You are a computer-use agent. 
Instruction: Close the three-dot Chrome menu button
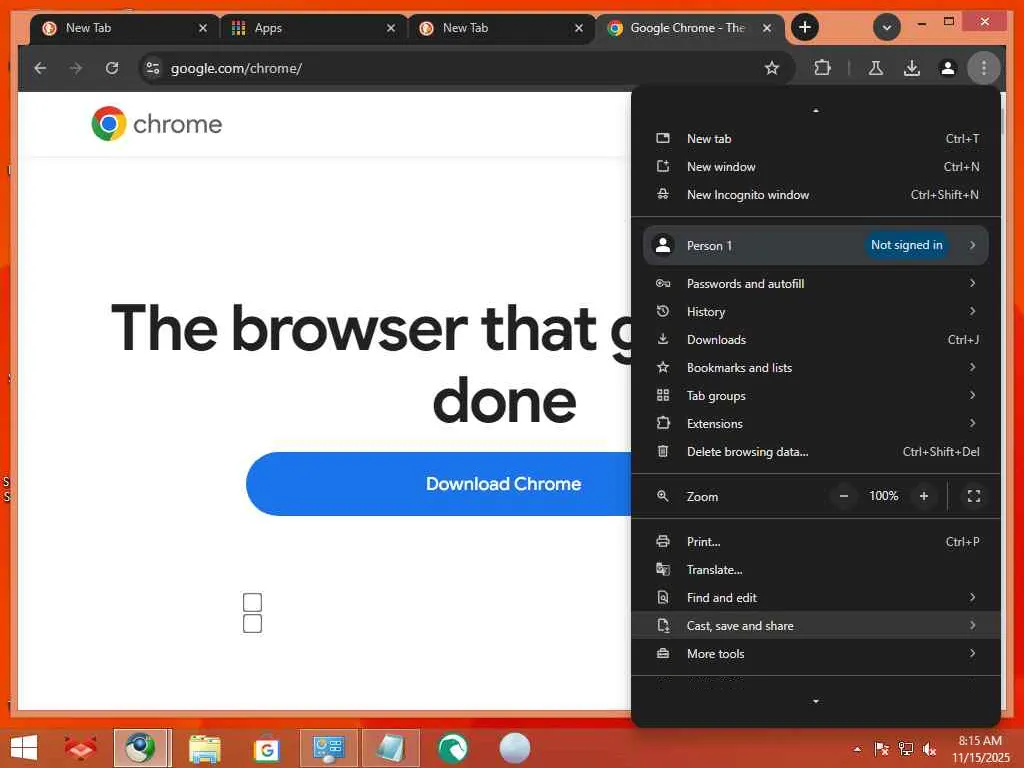pos(984,68)
